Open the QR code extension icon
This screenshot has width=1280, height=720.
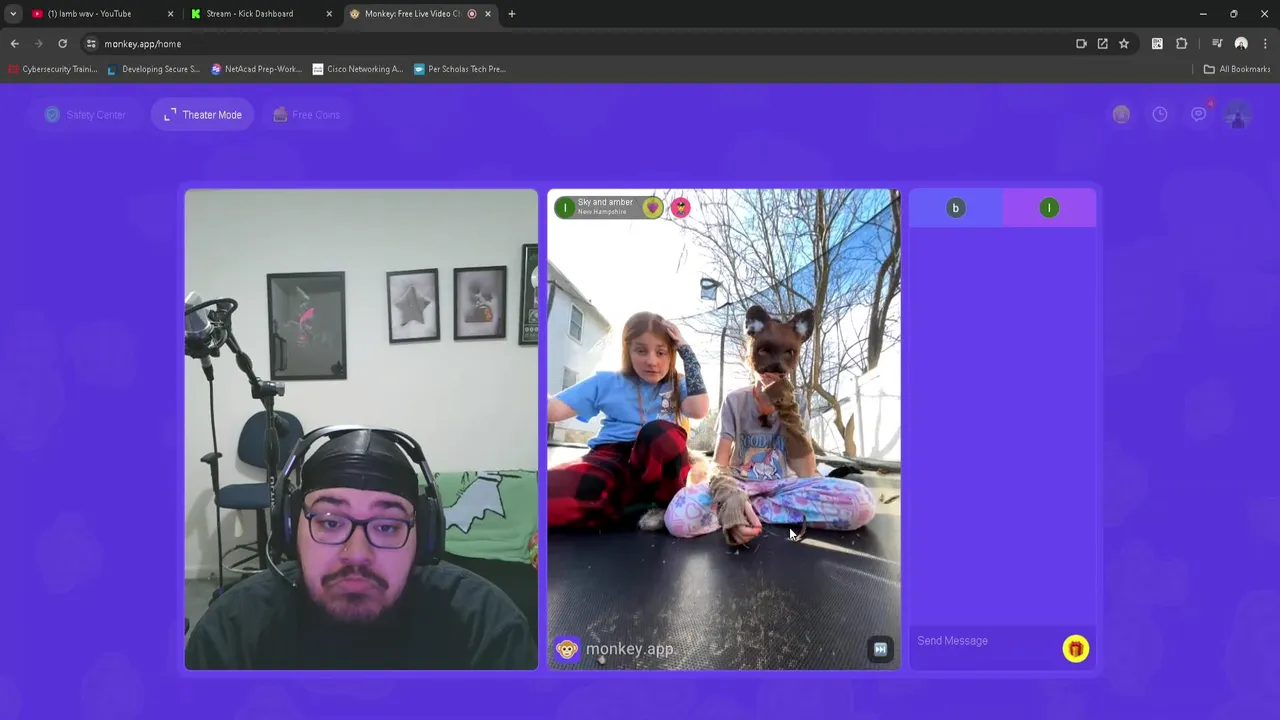click(1157, 44)
